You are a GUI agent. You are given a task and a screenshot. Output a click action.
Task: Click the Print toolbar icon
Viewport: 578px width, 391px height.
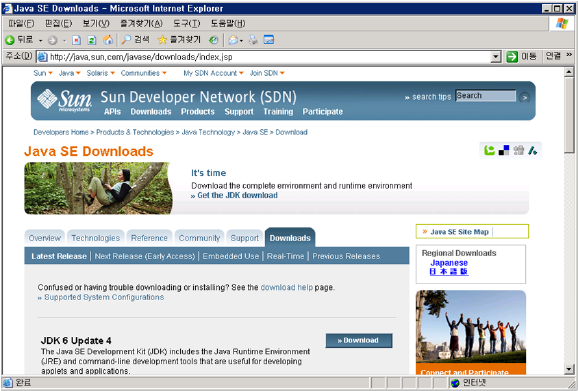click(x=253, y=40)
